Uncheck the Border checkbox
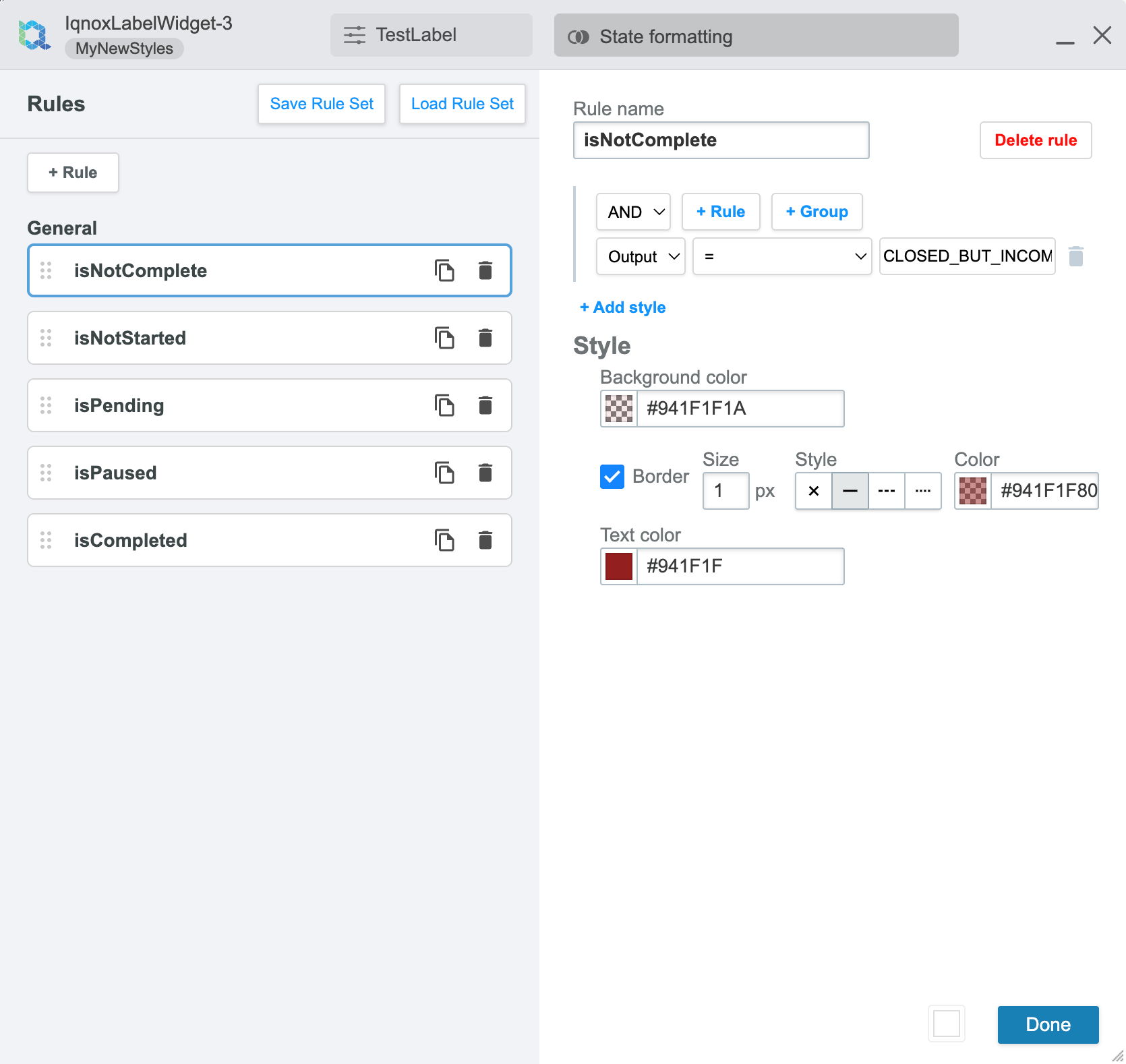Image resolution: width=1126 pixels, height=1064 pixels. (612, 477)
